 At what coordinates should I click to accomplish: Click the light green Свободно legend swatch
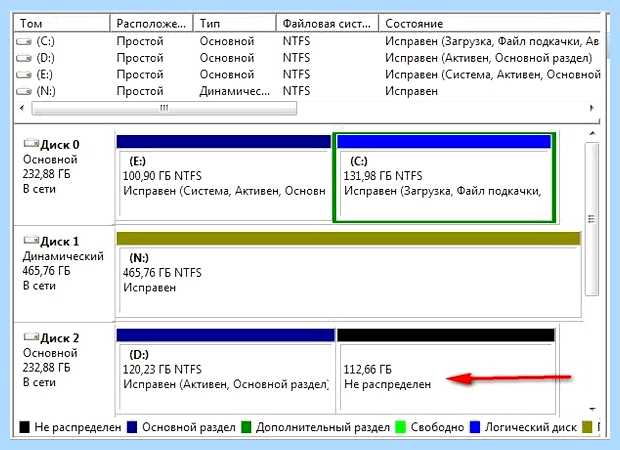[401, 427]
